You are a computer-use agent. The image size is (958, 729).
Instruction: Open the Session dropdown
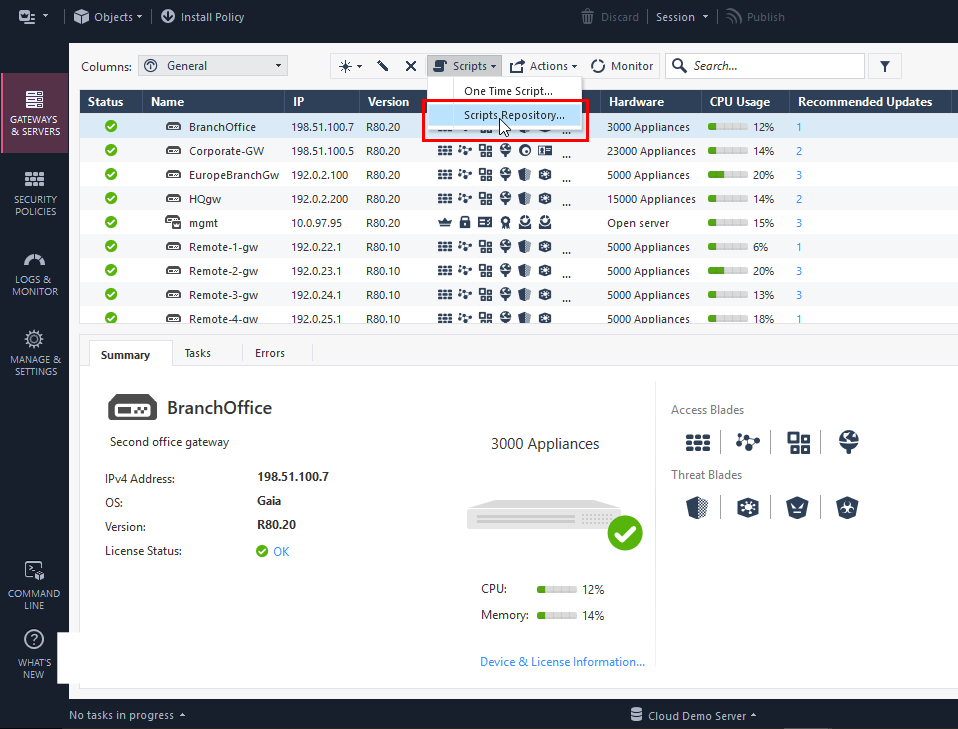click(x=682, y=17)
